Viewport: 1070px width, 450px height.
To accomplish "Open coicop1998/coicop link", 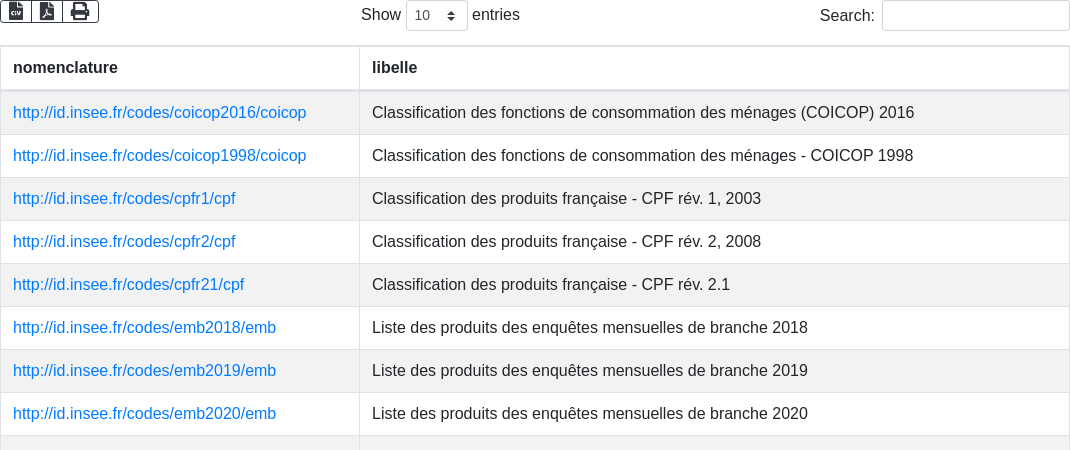I will point(160,156).
